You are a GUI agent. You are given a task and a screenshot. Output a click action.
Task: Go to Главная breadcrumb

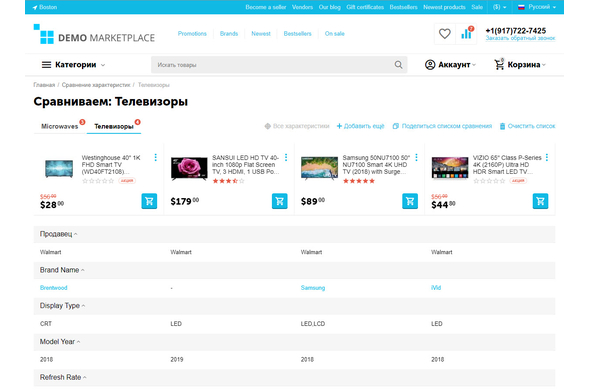click(x=44, y=85)
